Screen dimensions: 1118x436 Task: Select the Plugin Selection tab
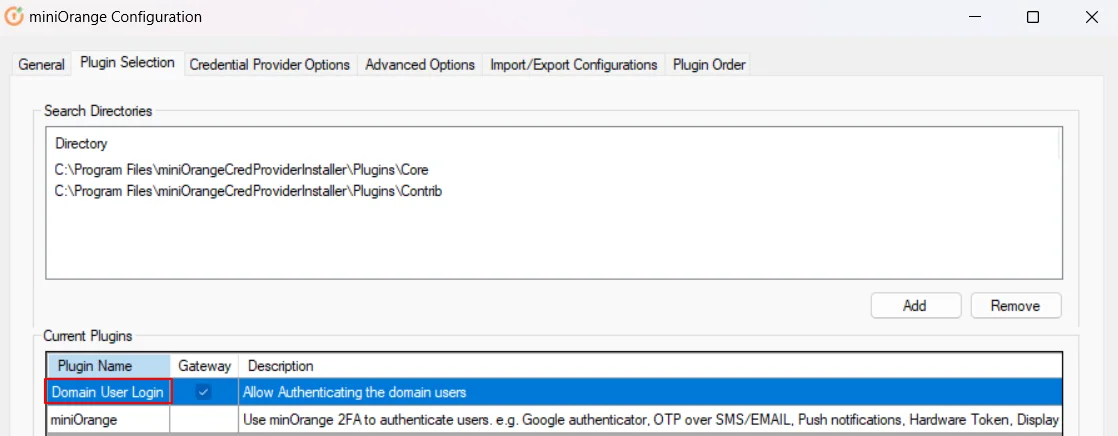click(x=128, y=63)
